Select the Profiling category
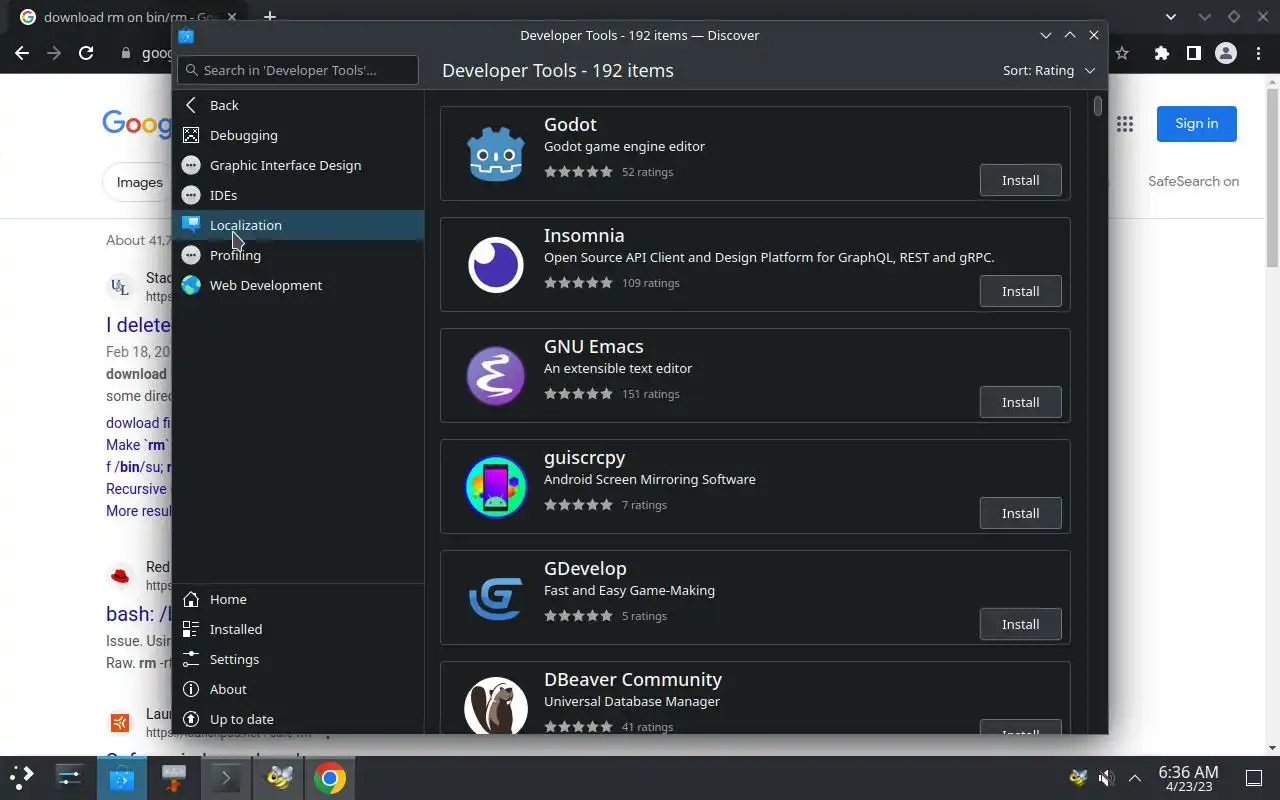 [x=298, y=255]
